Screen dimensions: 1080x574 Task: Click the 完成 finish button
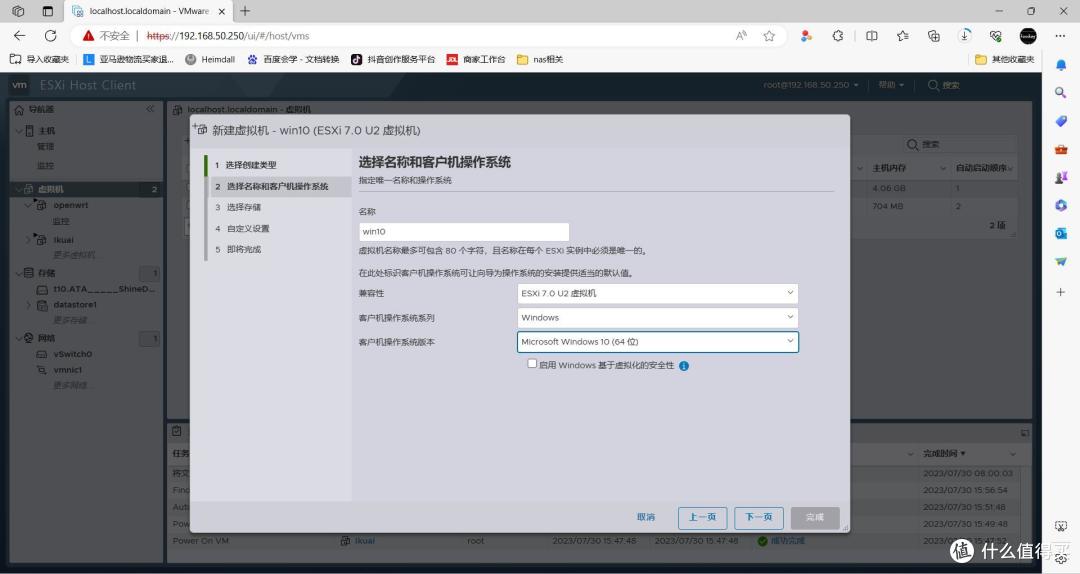tap(815, 517)
